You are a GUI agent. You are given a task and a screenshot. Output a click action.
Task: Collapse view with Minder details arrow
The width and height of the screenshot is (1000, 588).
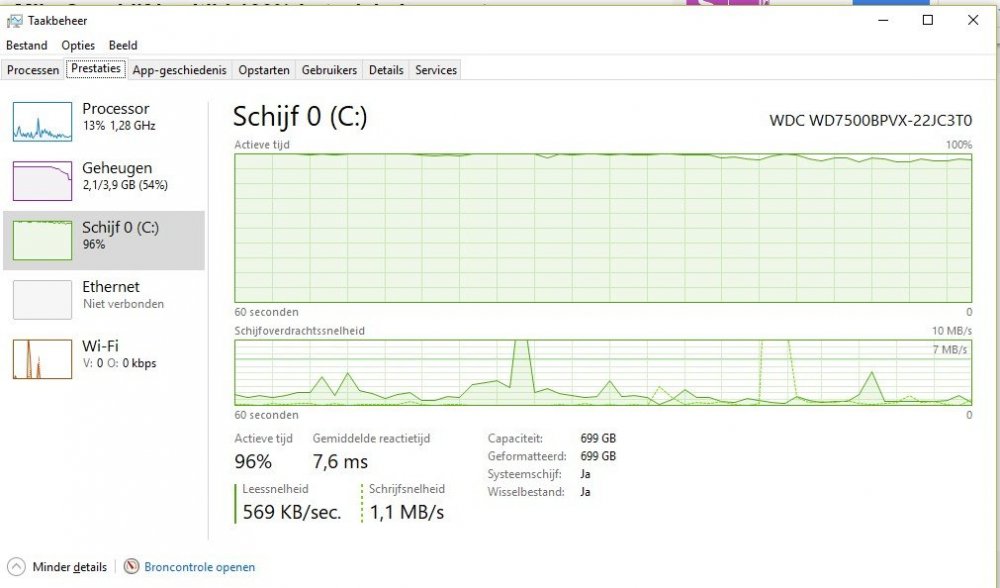pyautogui.click(x=16, y=567)
